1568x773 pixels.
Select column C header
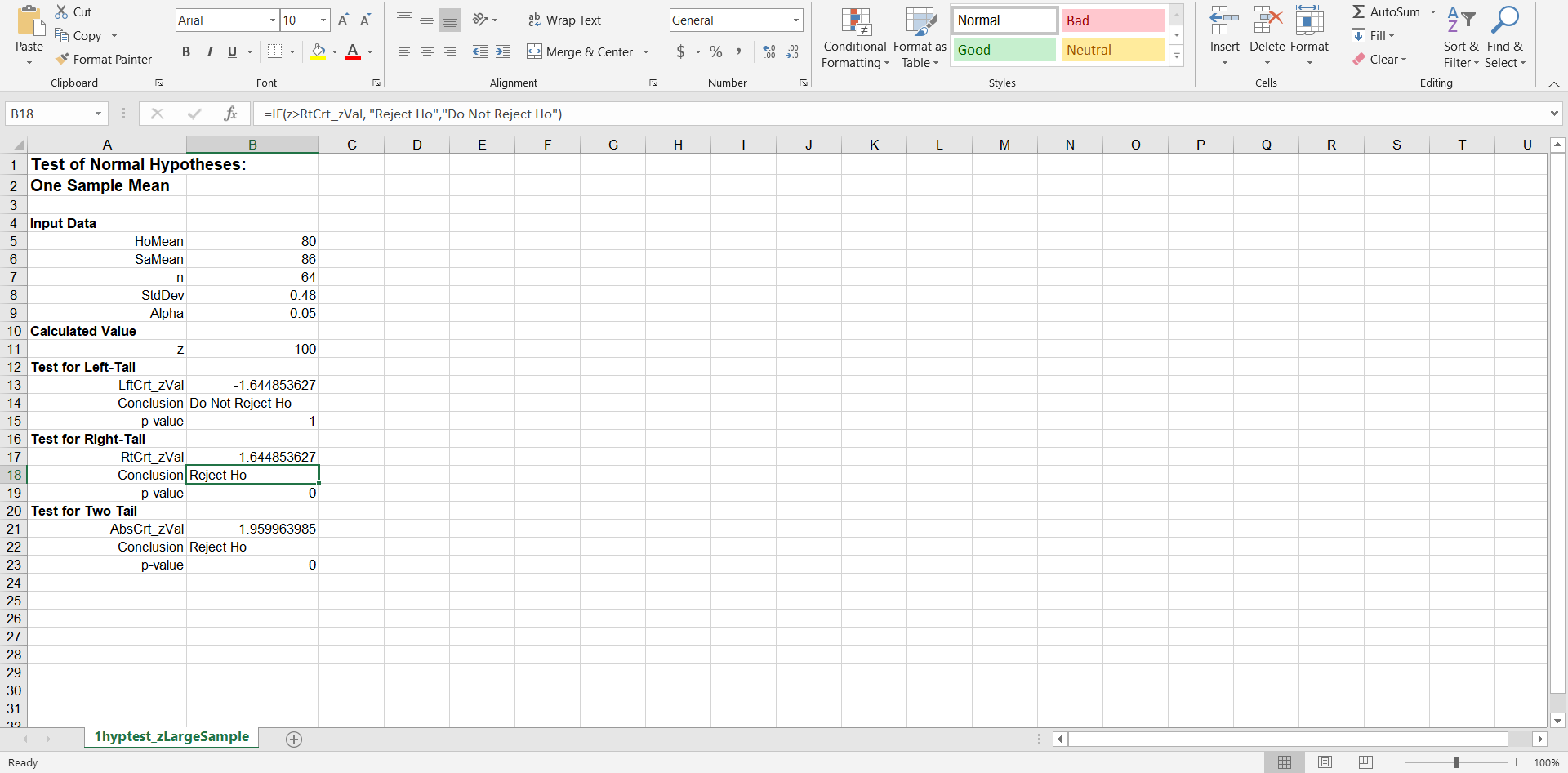[x=351, y=145]
